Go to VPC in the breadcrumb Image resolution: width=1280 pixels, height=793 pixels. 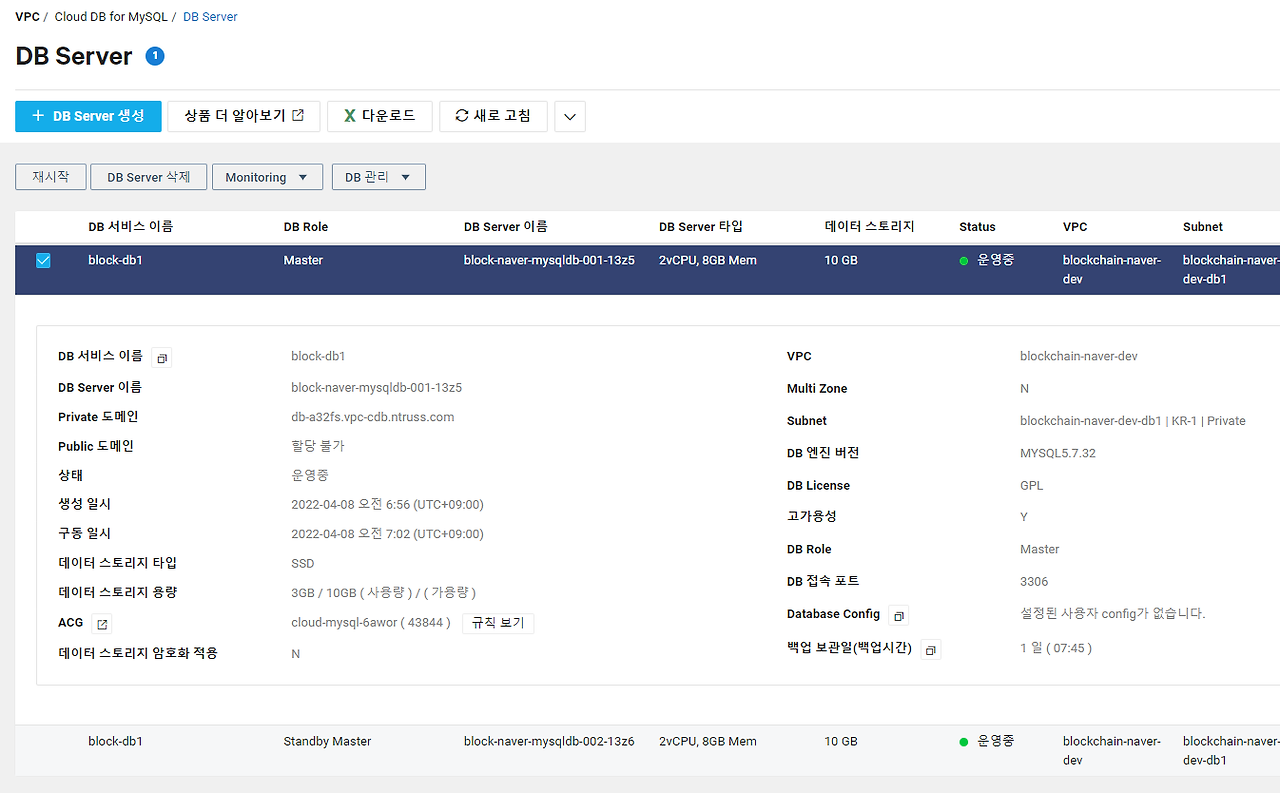[27, 17]
